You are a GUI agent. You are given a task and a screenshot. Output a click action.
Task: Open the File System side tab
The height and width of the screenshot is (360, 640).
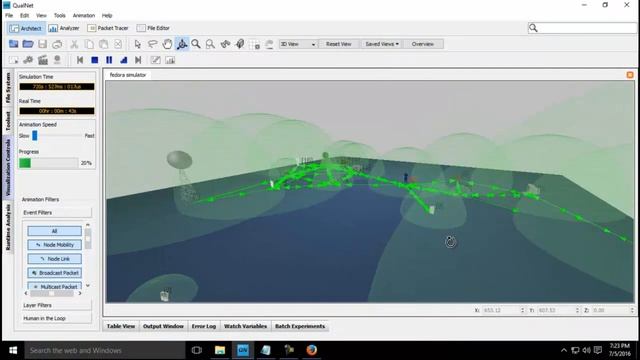8,88
